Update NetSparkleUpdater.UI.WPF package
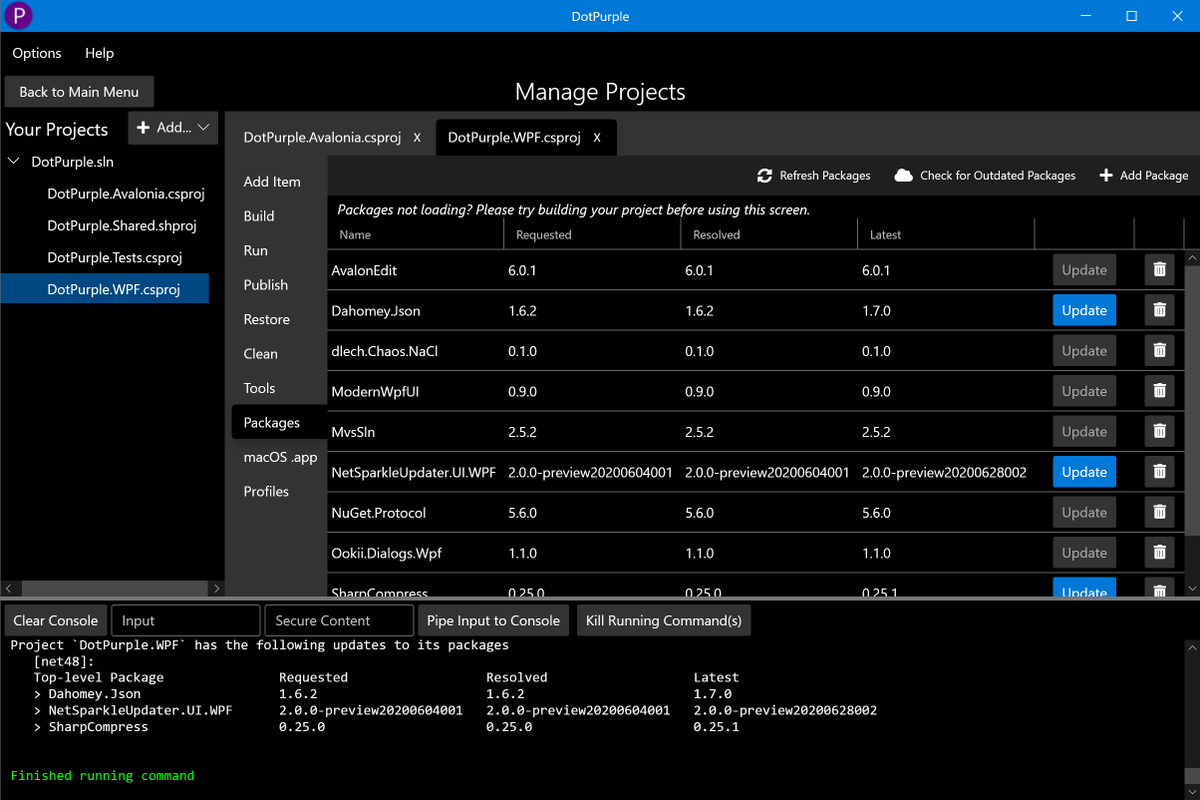 [x=1084, y=472]
